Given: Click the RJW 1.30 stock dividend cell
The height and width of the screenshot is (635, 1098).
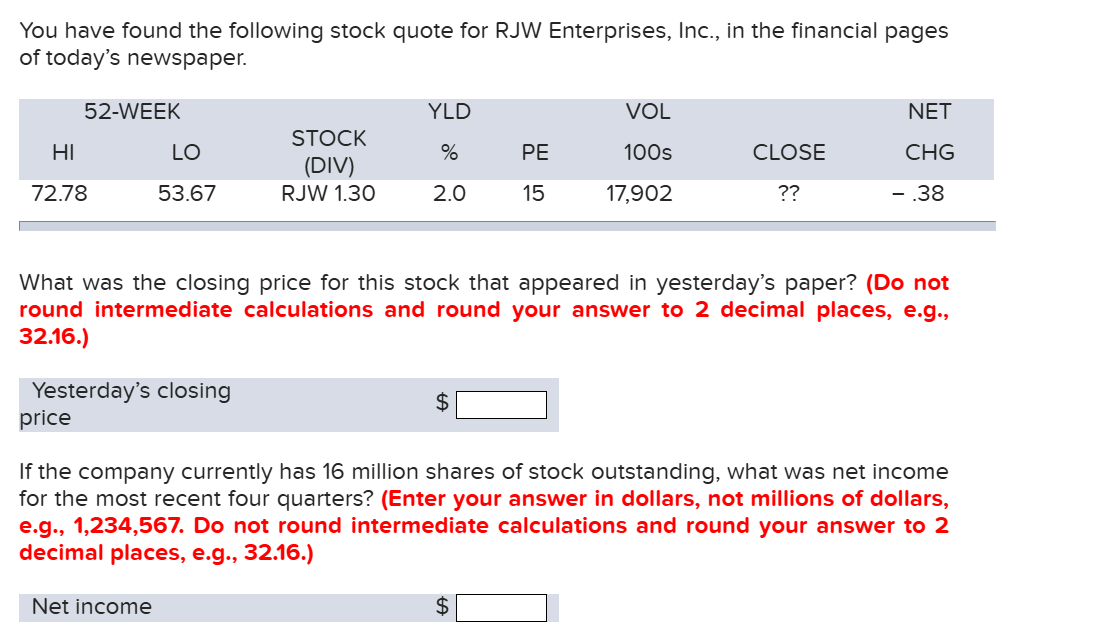Looking at the screenshot, I should [330, 193].
